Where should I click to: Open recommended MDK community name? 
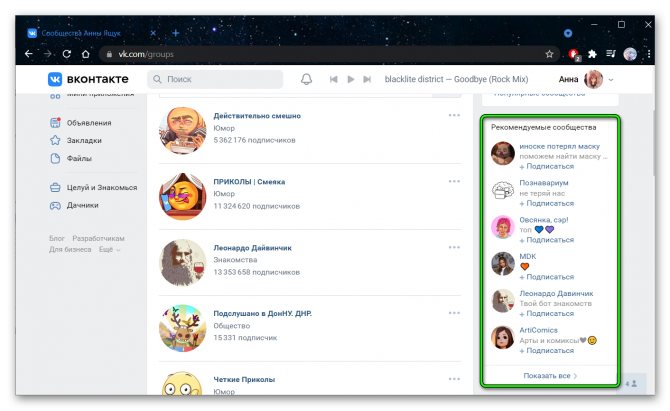pos(527,256)
